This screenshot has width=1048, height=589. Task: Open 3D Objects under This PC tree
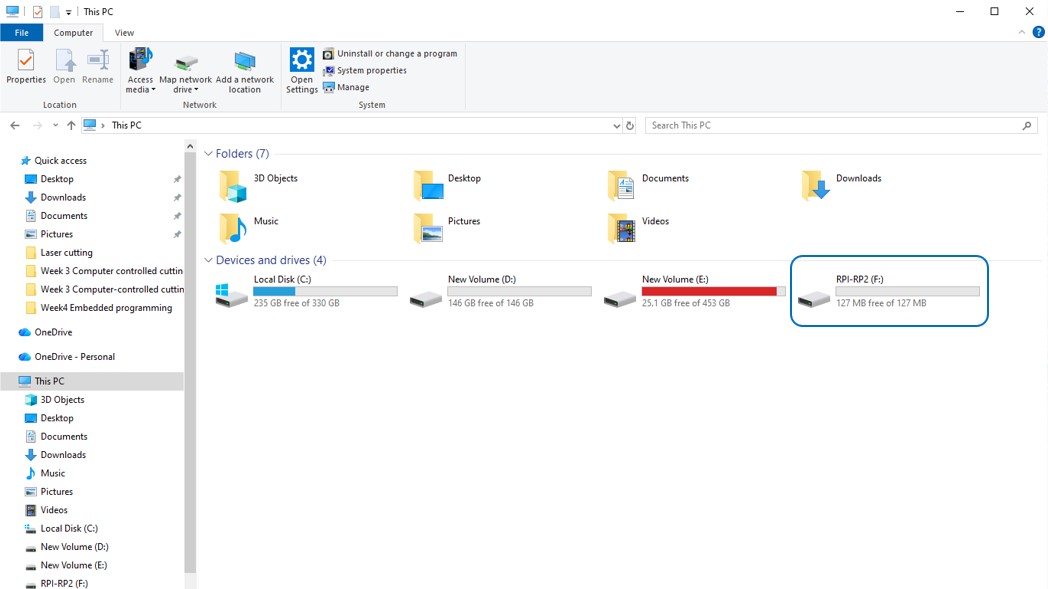pyautogui.click(x=62, y=400)
